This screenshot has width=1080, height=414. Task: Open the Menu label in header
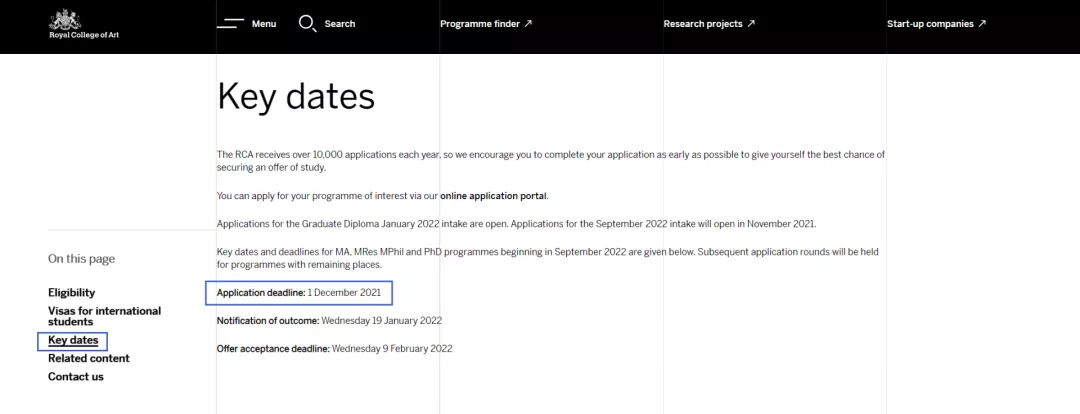click(x=264, y=23)
